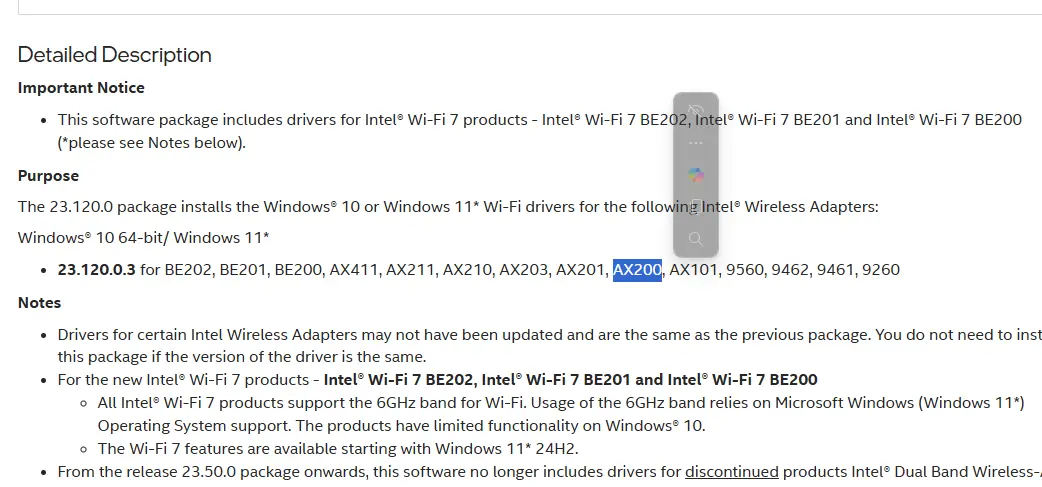Click 'AX203' in the adapter list
1042x487 pixels.
click(524, 270)
